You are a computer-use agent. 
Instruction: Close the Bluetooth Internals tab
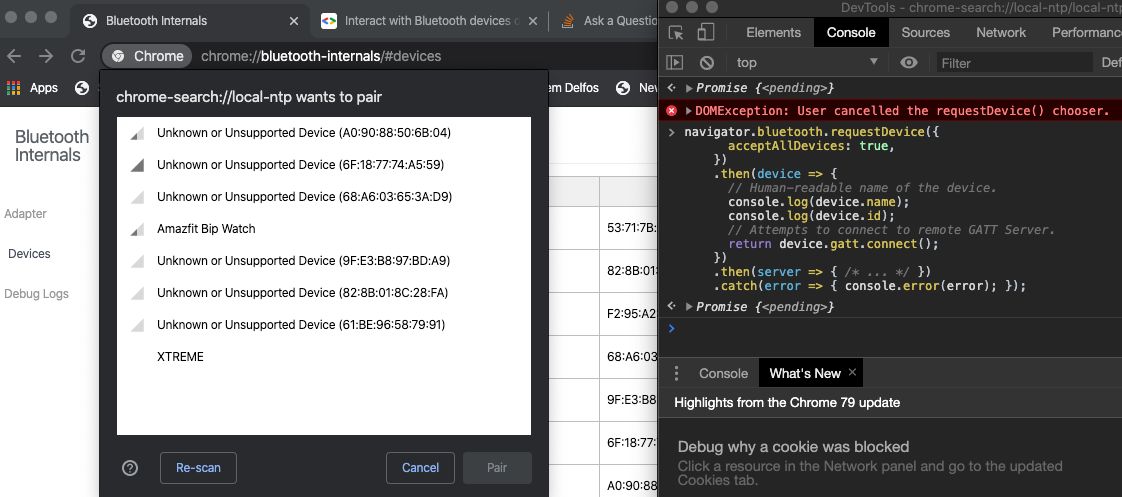(x=293, y=21)
